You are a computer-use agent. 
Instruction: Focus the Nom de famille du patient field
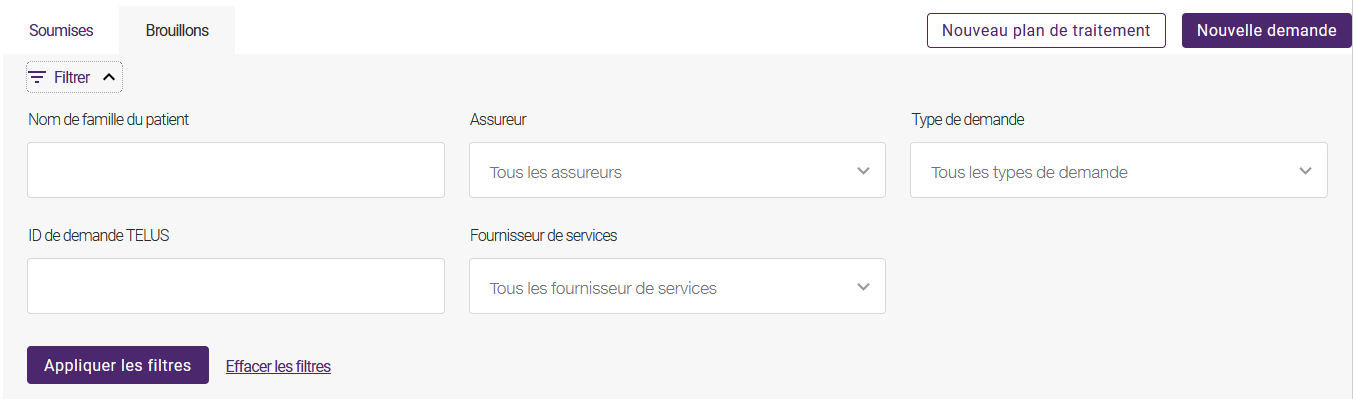pos(236,170)
